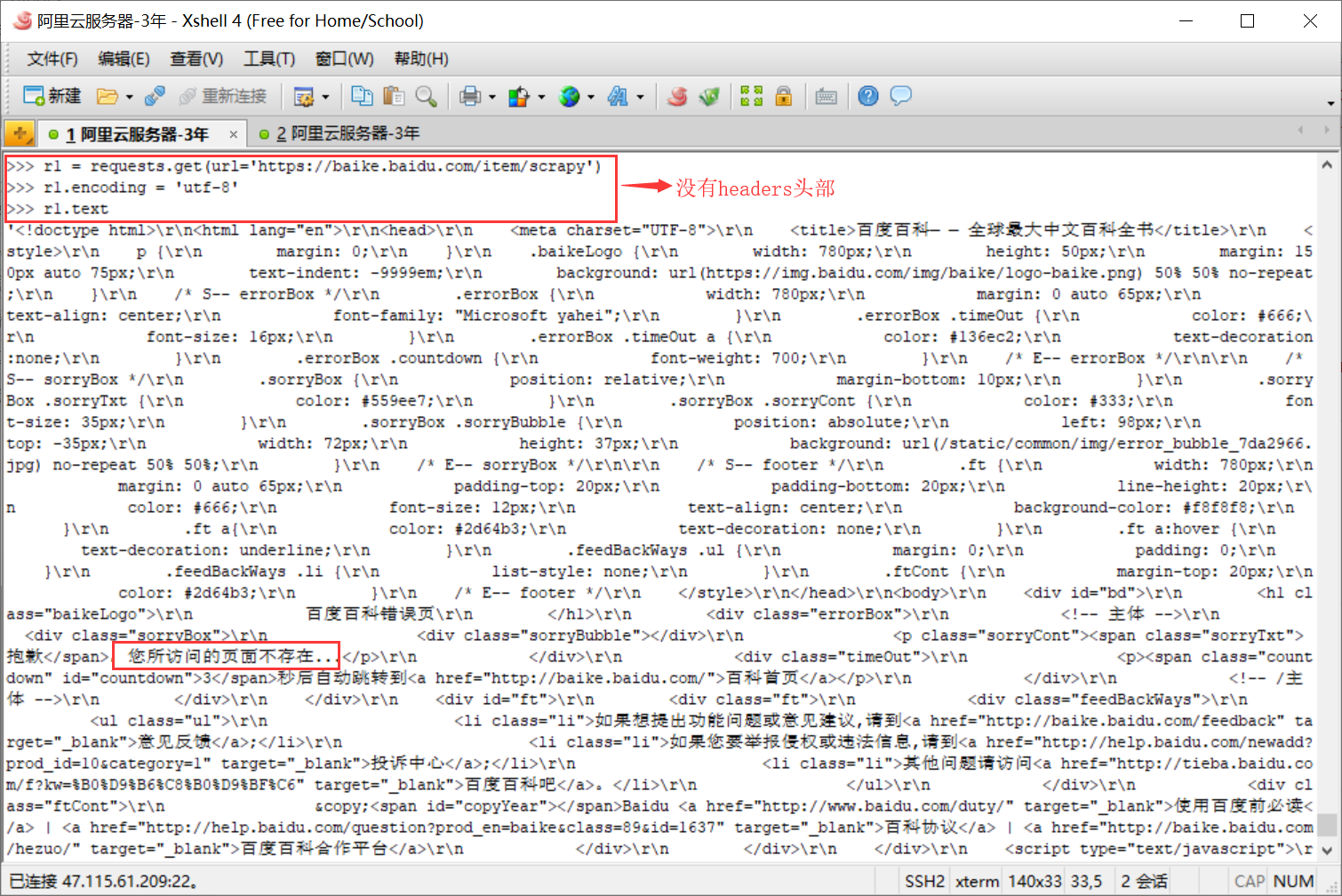Open the 文件(F) menu
The height and width of the screenshot is (896, 1342).
pyautogui.click(x=52, y=59)
